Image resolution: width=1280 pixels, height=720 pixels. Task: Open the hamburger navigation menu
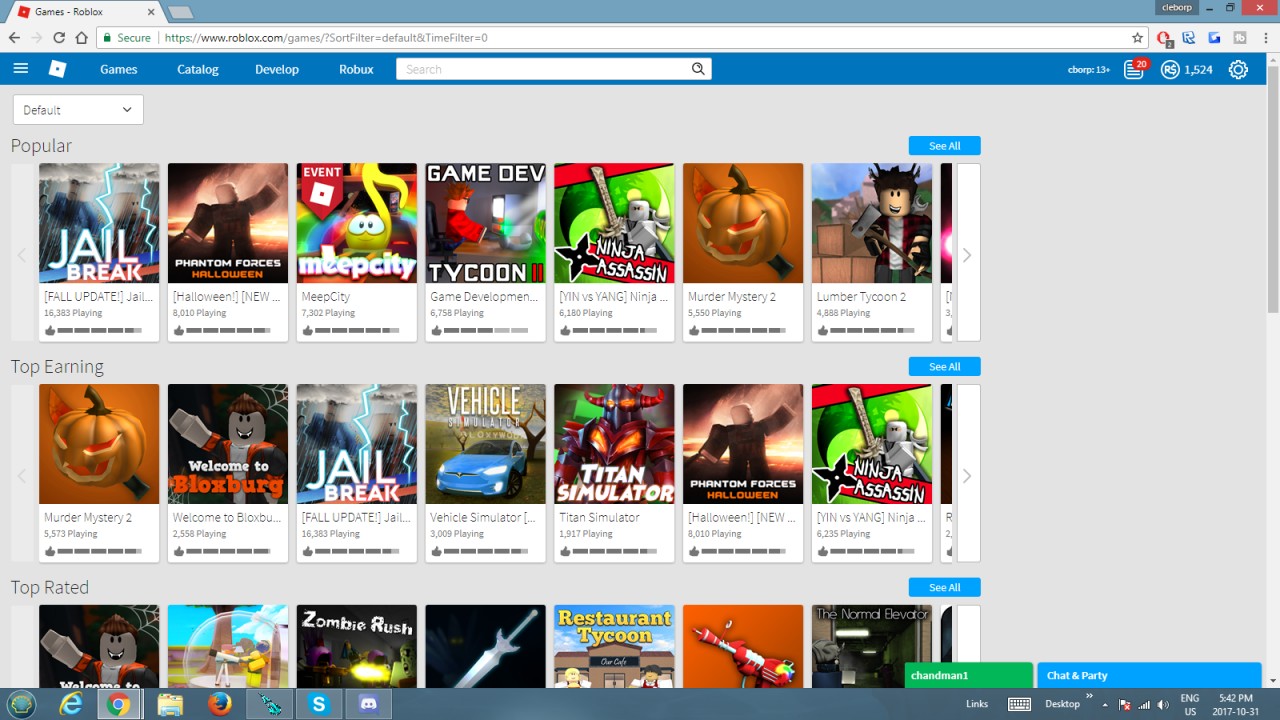21,69
